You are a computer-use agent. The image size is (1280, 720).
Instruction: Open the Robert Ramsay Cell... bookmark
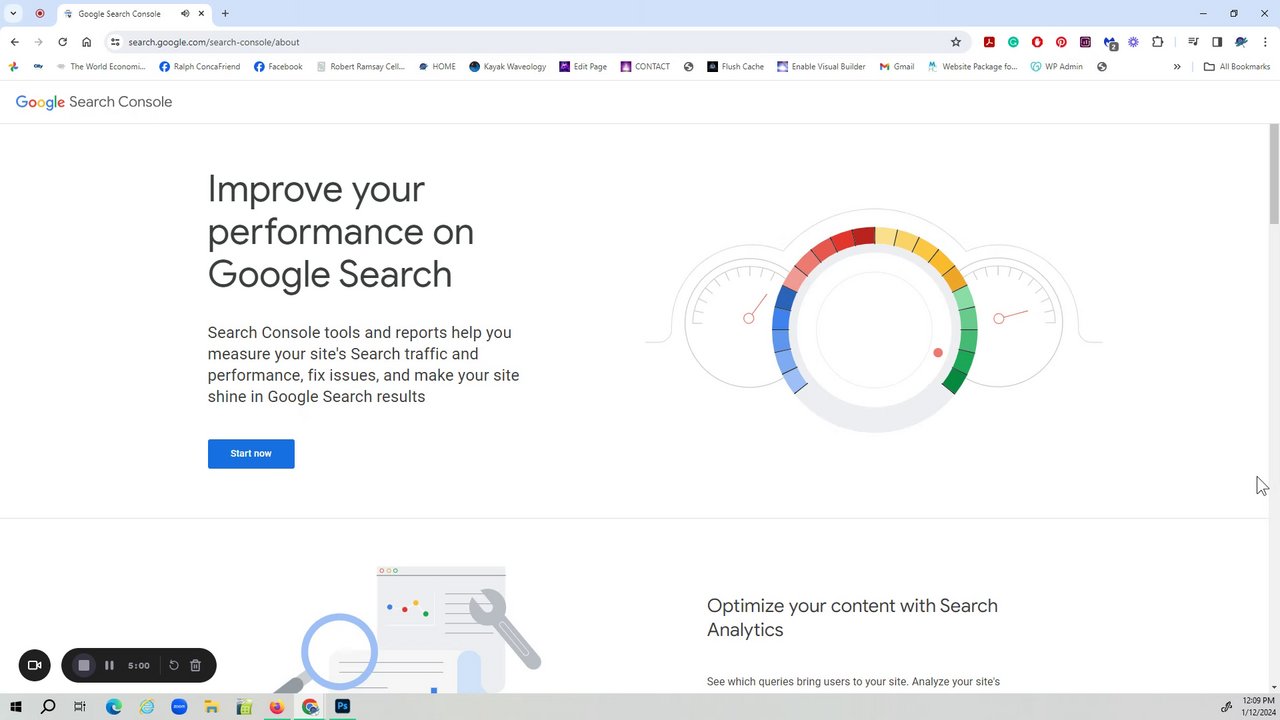pos(360,67)
